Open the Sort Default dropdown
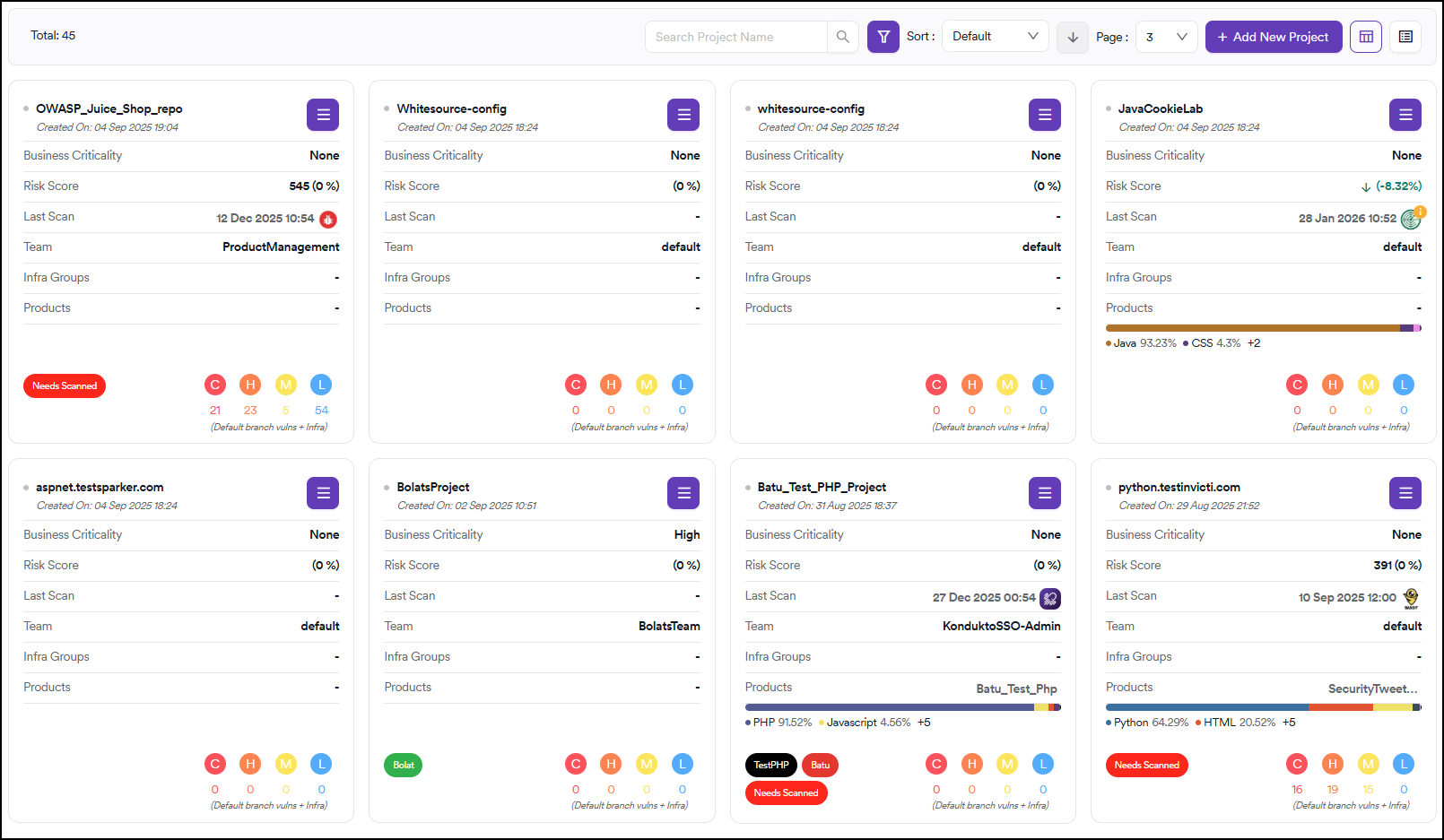Screen dimensions: 1444x840 click(995, 37)
